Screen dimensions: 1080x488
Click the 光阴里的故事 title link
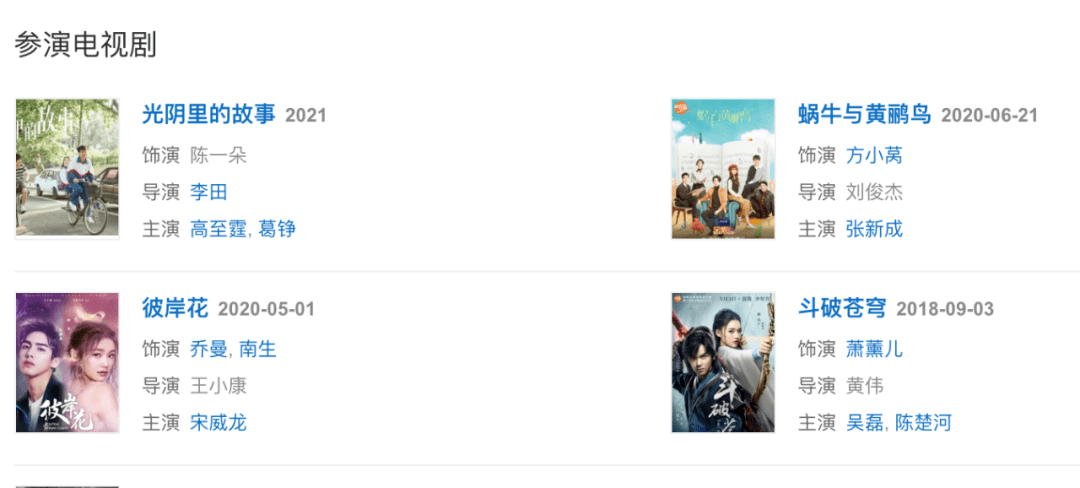pos(209,114)
